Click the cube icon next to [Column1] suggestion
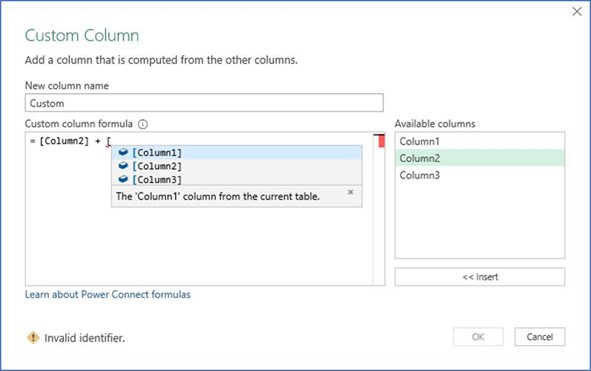This screenshot has width=591, height=371. pyautogui.click(x=123, y=152)
